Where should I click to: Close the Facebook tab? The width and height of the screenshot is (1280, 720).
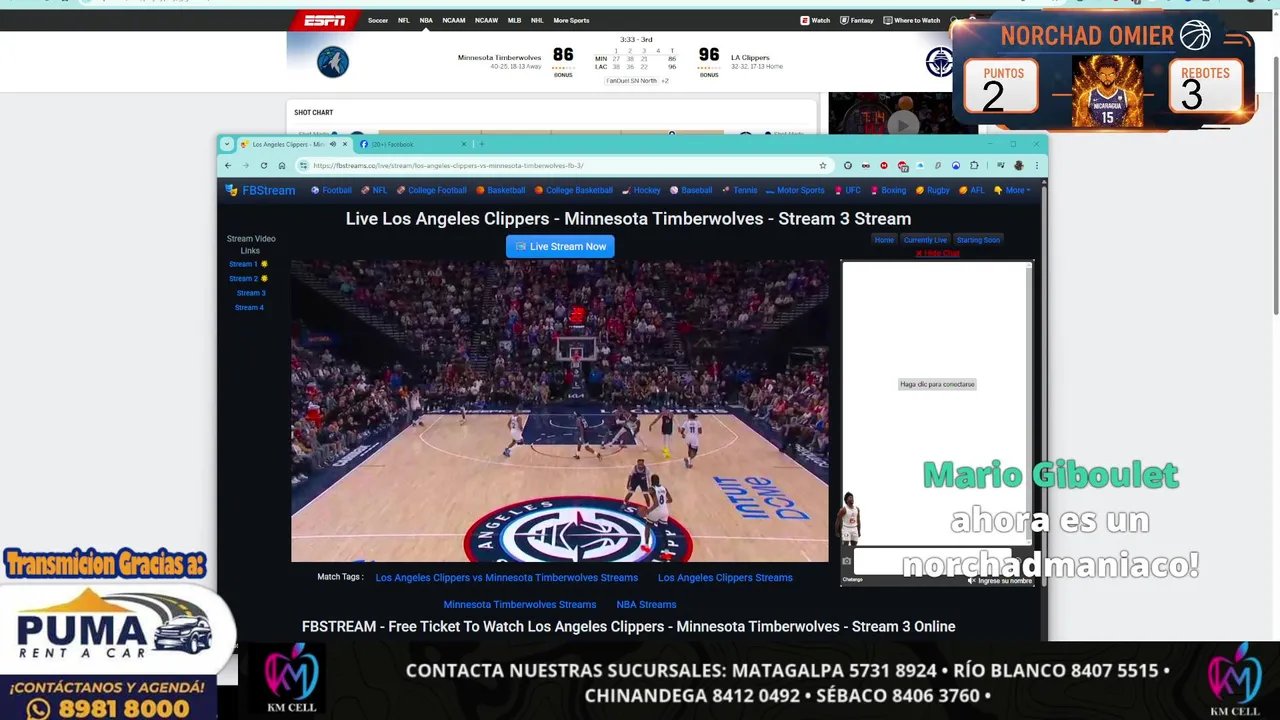pyautogui.click(x=464, y=144)
